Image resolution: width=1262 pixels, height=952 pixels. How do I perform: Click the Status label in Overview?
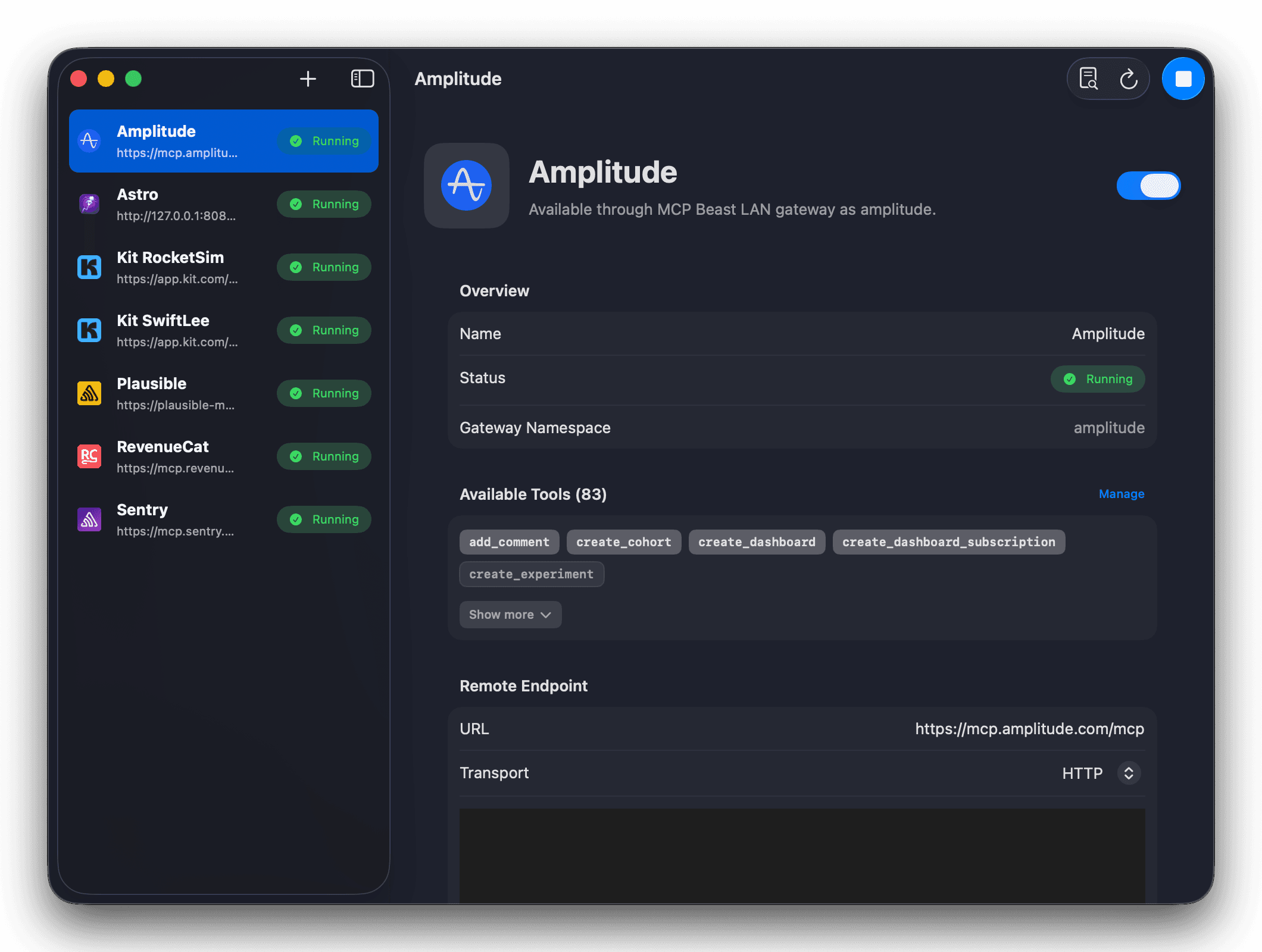tap(483, 378)
